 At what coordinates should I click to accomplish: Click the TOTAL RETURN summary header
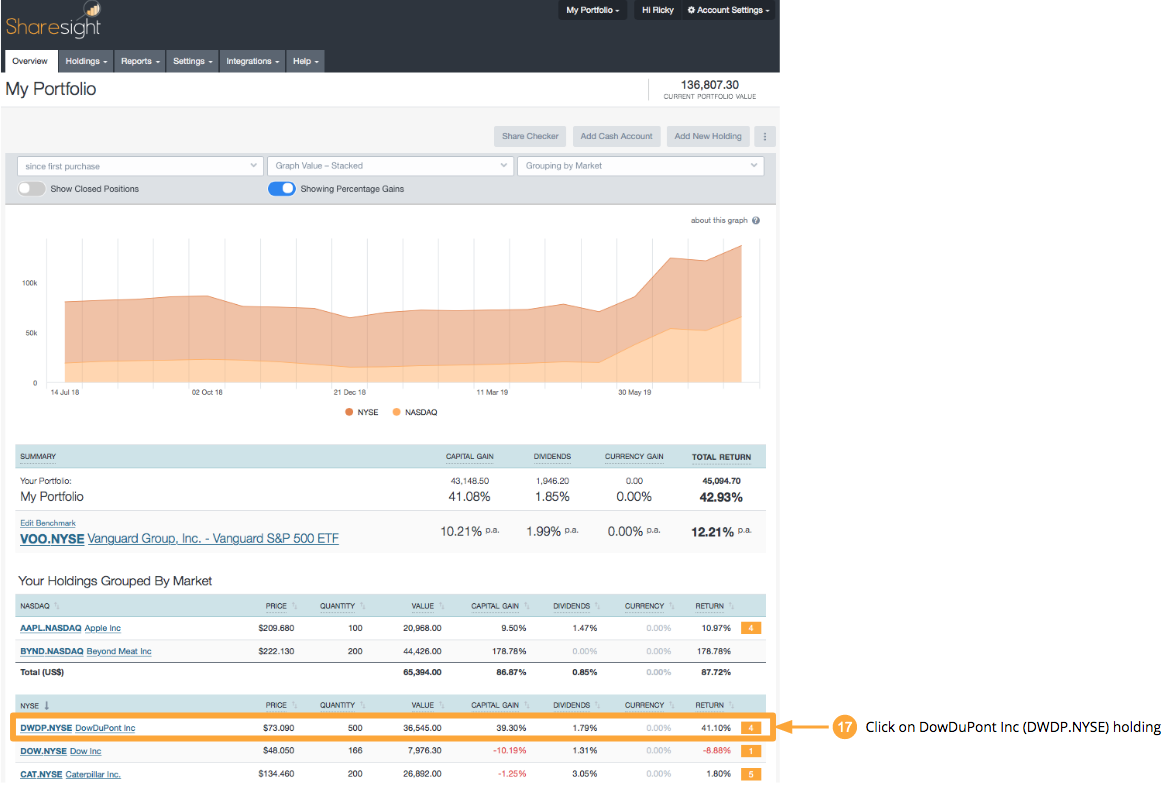tap(721, 457)
